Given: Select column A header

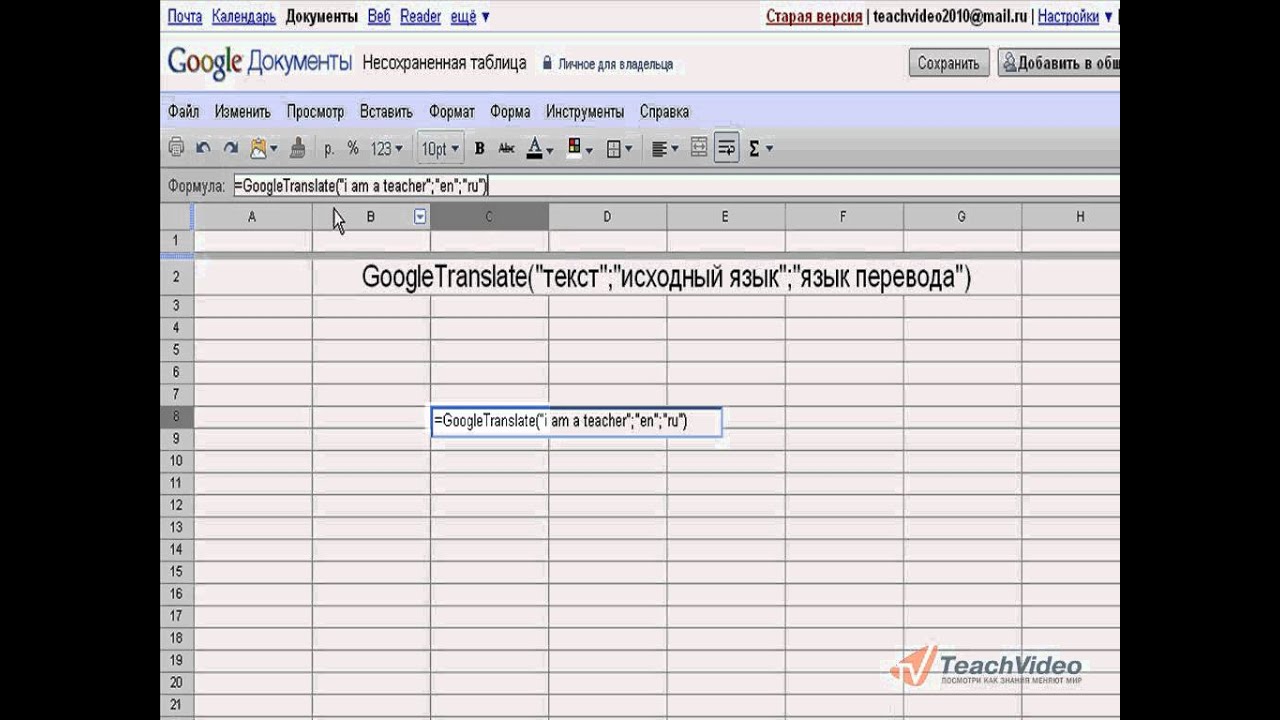Looking at the screenshot, I should coord(252,216).
